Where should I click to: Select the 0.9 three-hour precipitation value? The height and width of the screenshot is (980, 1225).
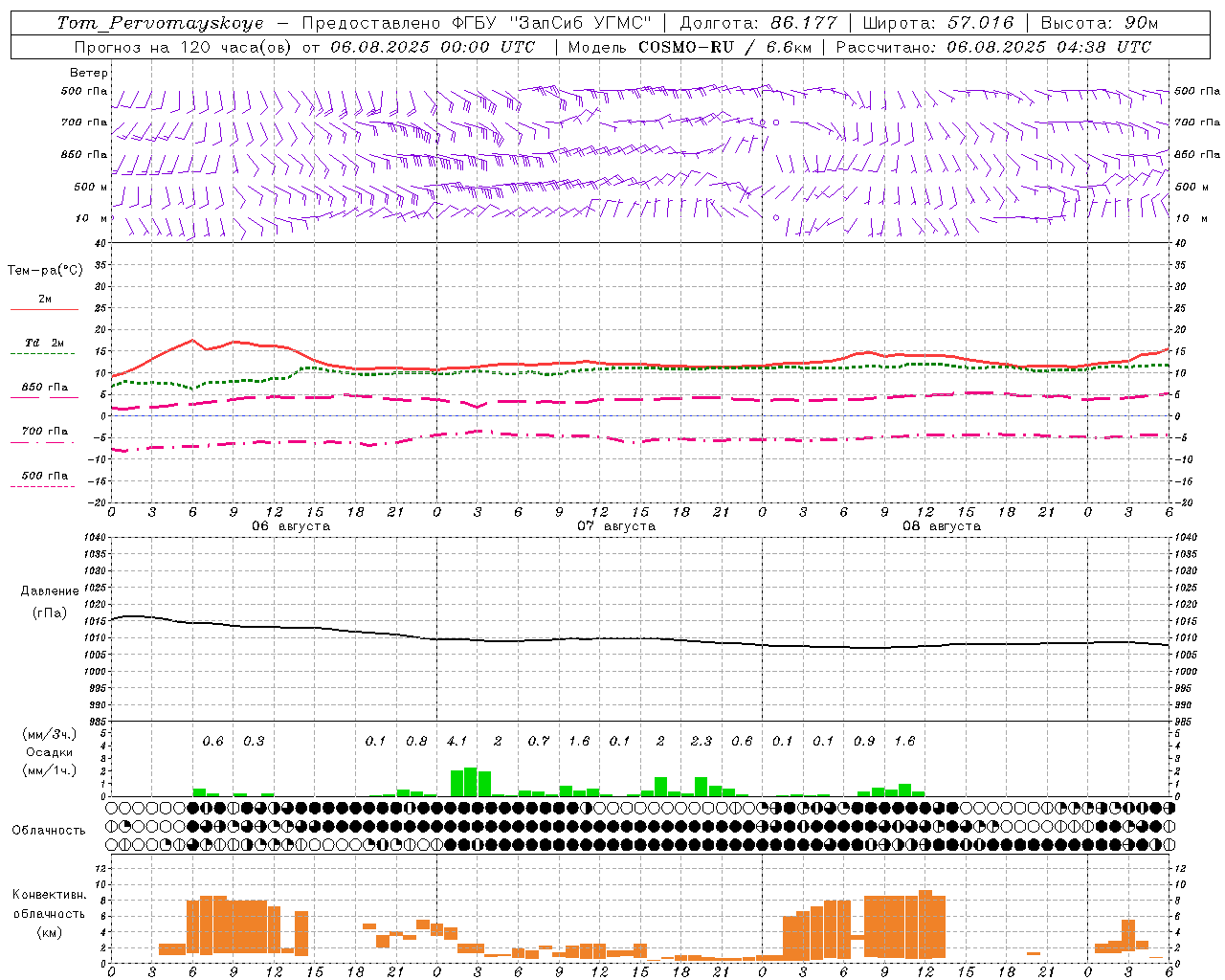pyautogui.click(x=864, y=741)
